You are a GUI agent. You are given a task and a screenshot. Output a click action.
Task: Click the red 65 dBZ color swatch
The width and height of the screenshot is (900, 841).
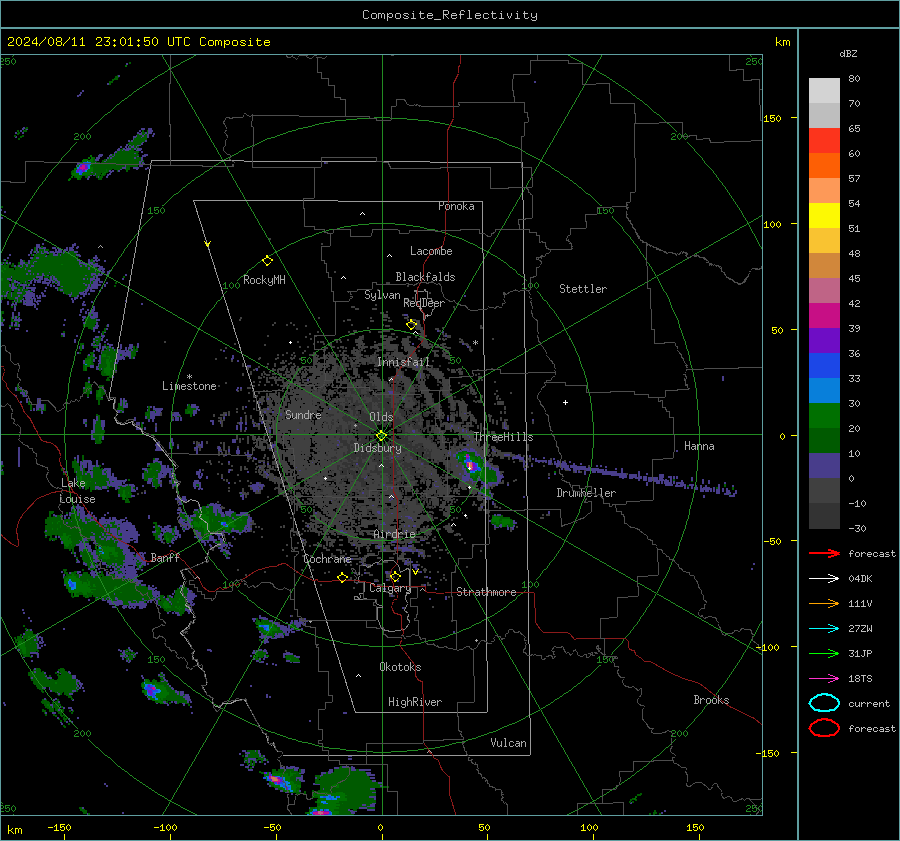click(x=824, y=140)
